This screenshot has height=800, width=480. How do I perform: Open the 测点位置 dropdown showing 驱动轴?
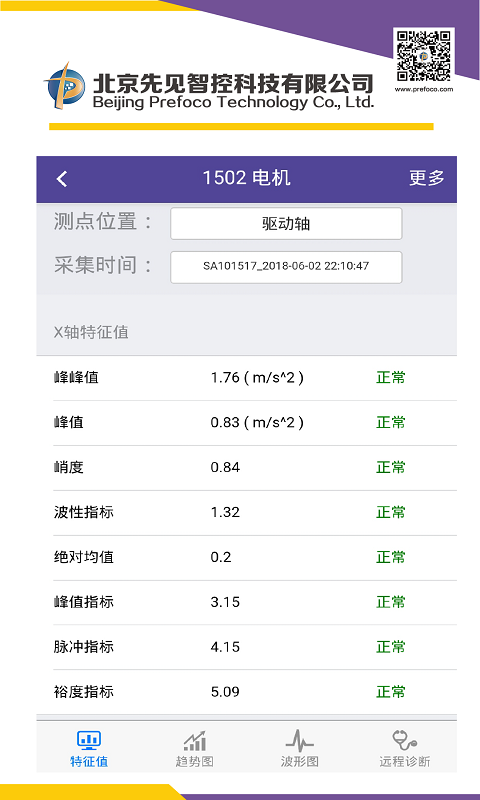pos(286,223)
